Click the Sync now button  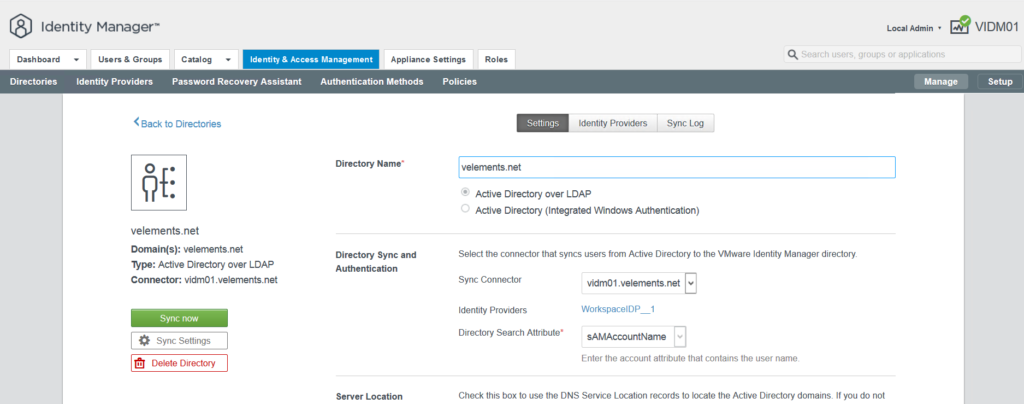tap(179, 318)
